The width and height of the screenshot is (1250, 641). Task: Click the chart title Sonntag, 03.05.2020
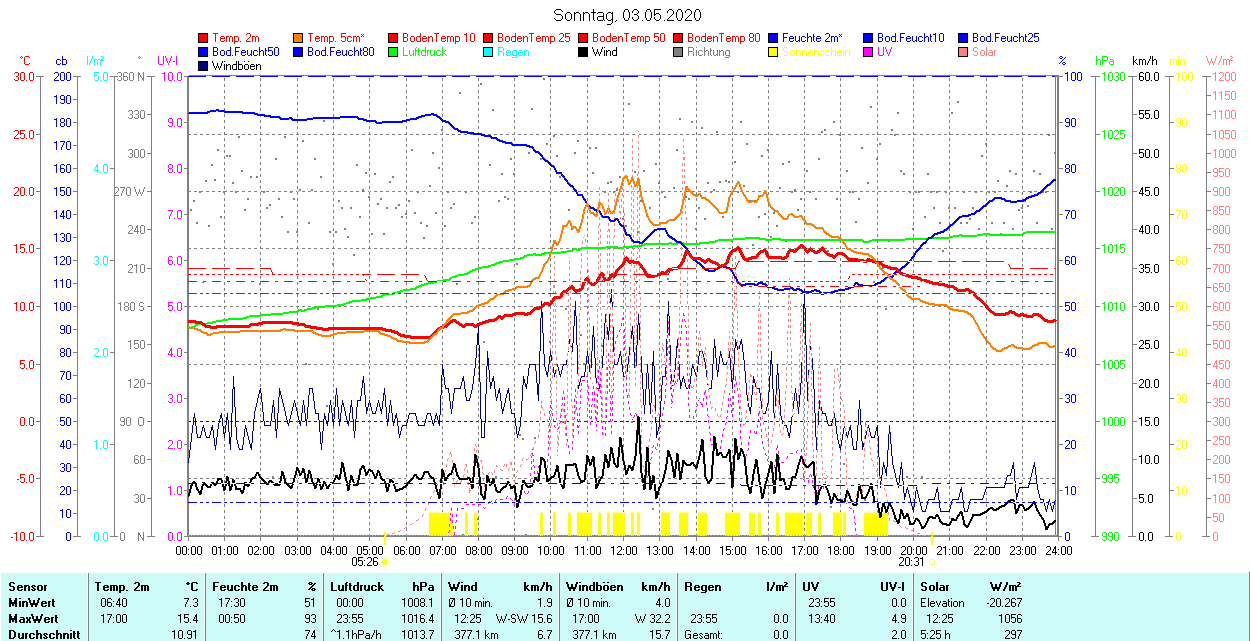pyautogui.click(x=627, y=15)
